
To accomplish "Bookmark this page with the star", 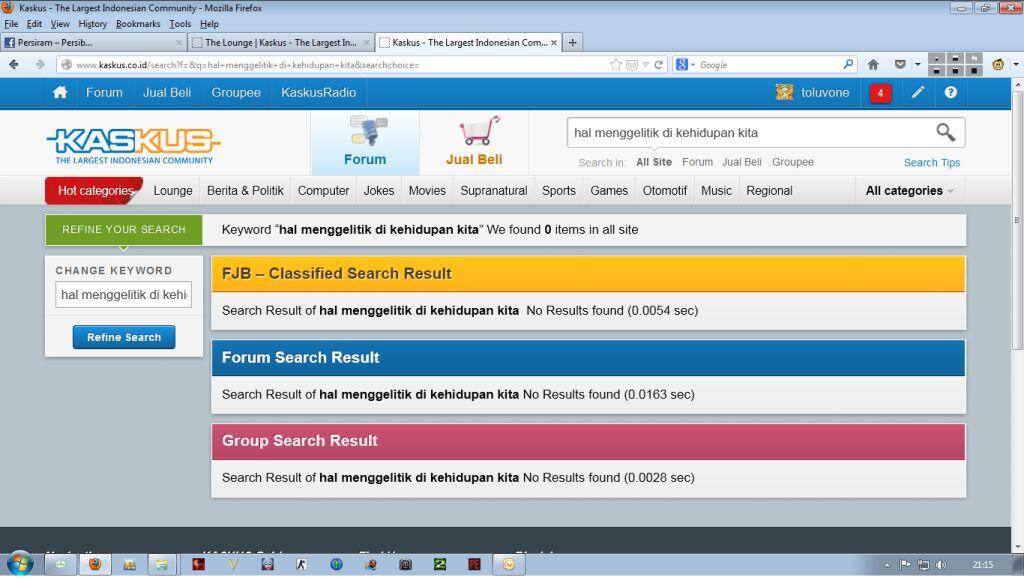I will pyautogui.click(x=615, y=65).
